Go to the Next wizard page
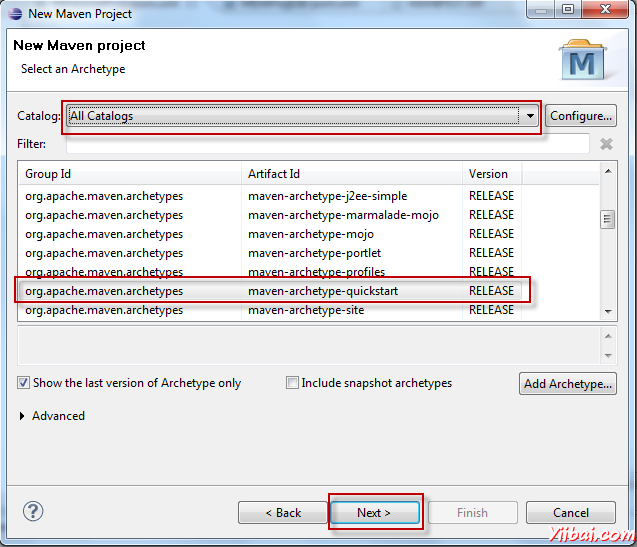Viewport: 637px width, 547px height. tap(374, 513)
